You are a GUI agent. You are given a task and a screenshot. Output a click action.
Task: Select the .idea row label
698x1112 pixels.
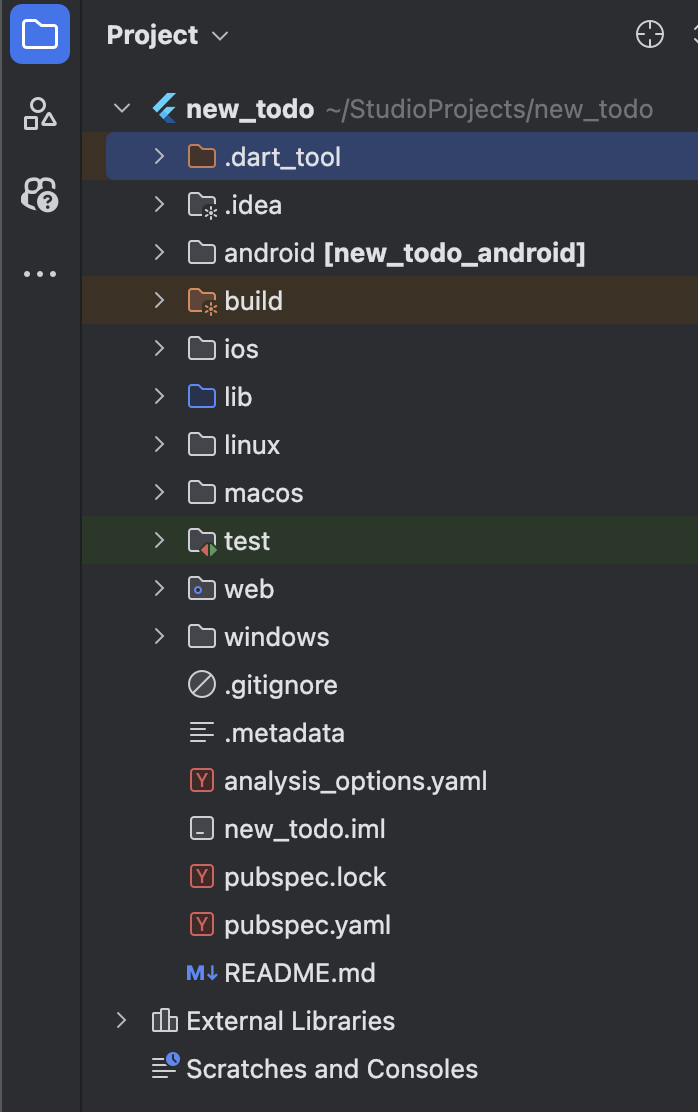click(253, 205)
